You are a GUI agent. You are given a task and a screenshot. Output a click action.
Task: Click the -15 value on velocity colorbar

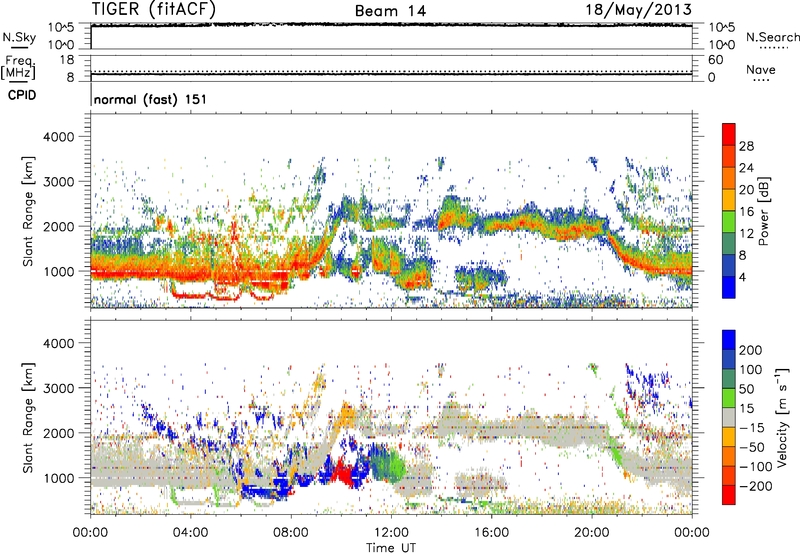pyautogui.click(x=751, y=428)
